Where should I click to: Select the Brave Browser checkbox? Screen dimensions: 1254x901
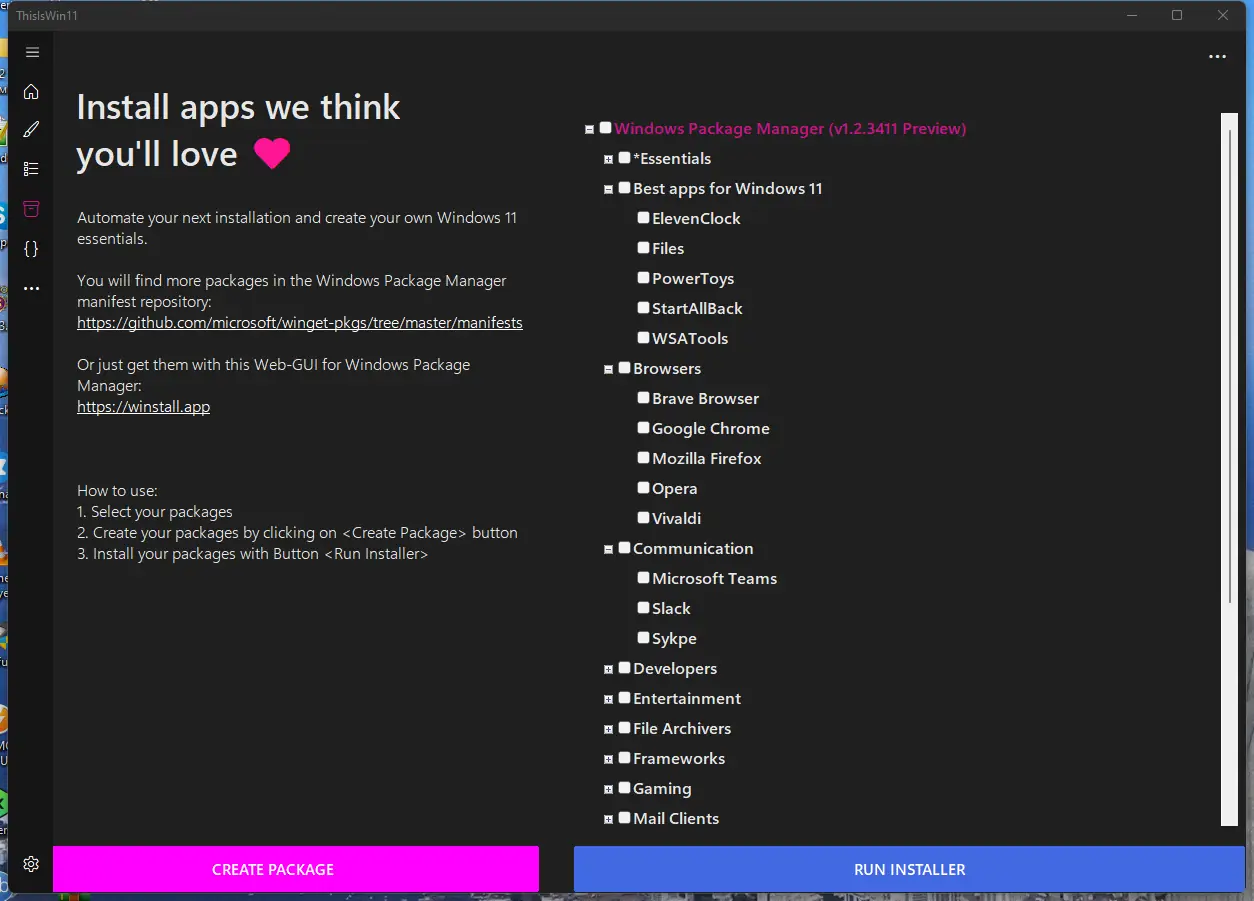point(643,398)
